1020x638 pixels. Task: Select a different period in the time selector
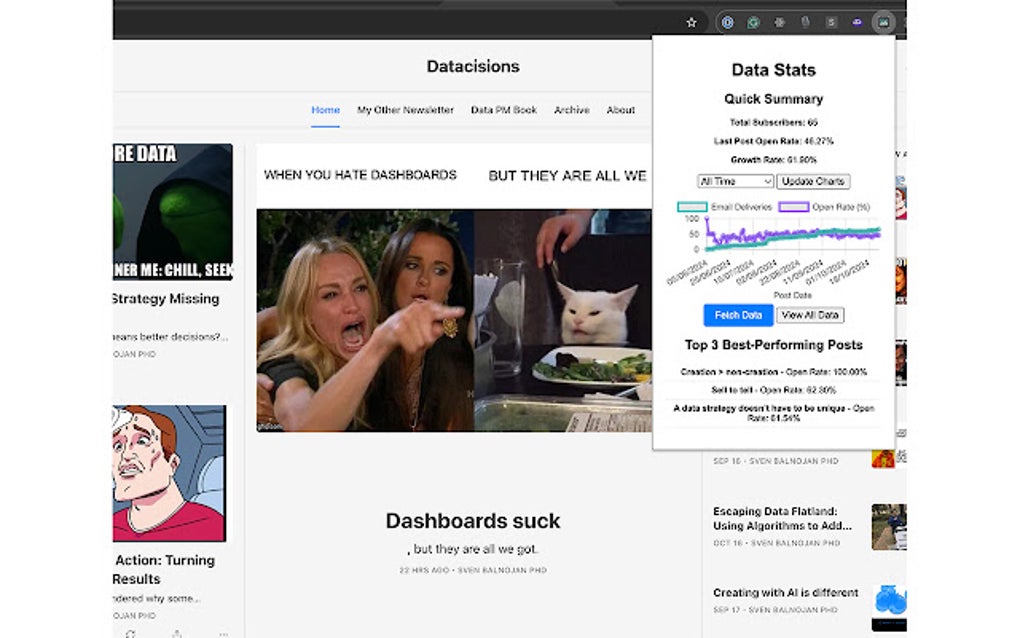click(734, 181)
